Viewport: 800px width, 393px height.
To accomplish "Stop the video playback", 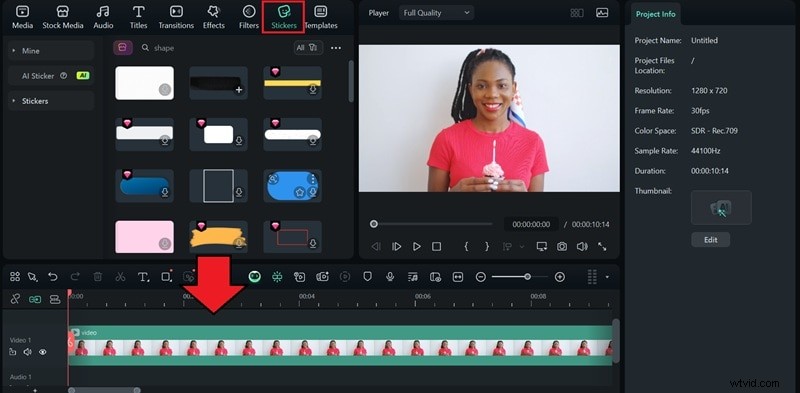I will coord(436,247).
